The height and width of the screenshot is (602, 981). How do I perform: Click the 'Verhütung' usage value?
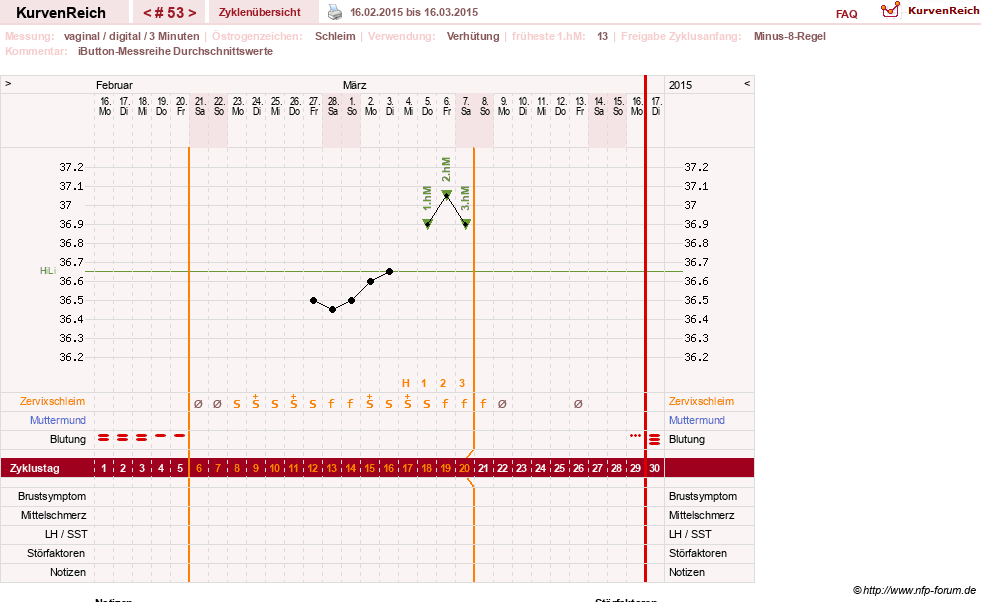pyautogui.click(x=473, y=36)
